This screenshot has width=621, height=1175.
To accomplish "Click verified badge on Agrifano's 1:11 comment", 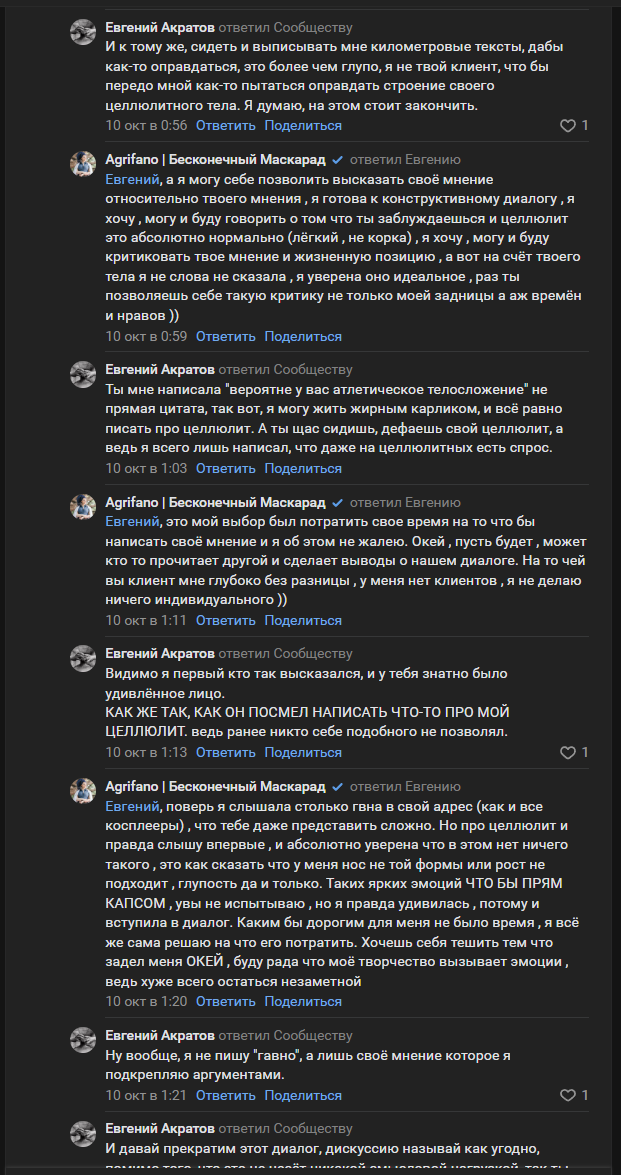I will click(338, 502).
